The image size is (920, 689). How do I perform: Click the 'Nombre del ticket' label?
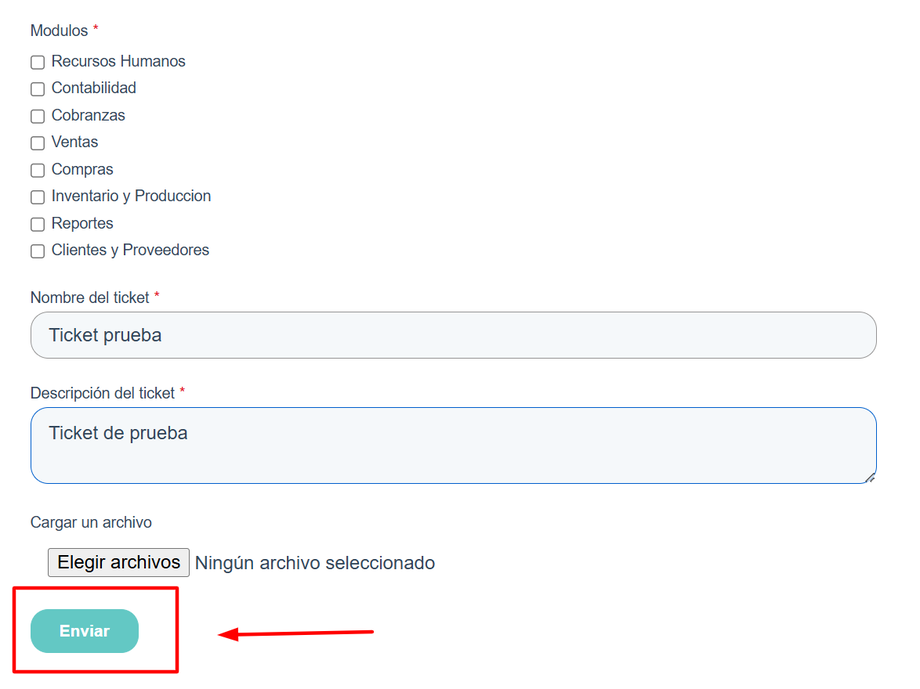90,297
